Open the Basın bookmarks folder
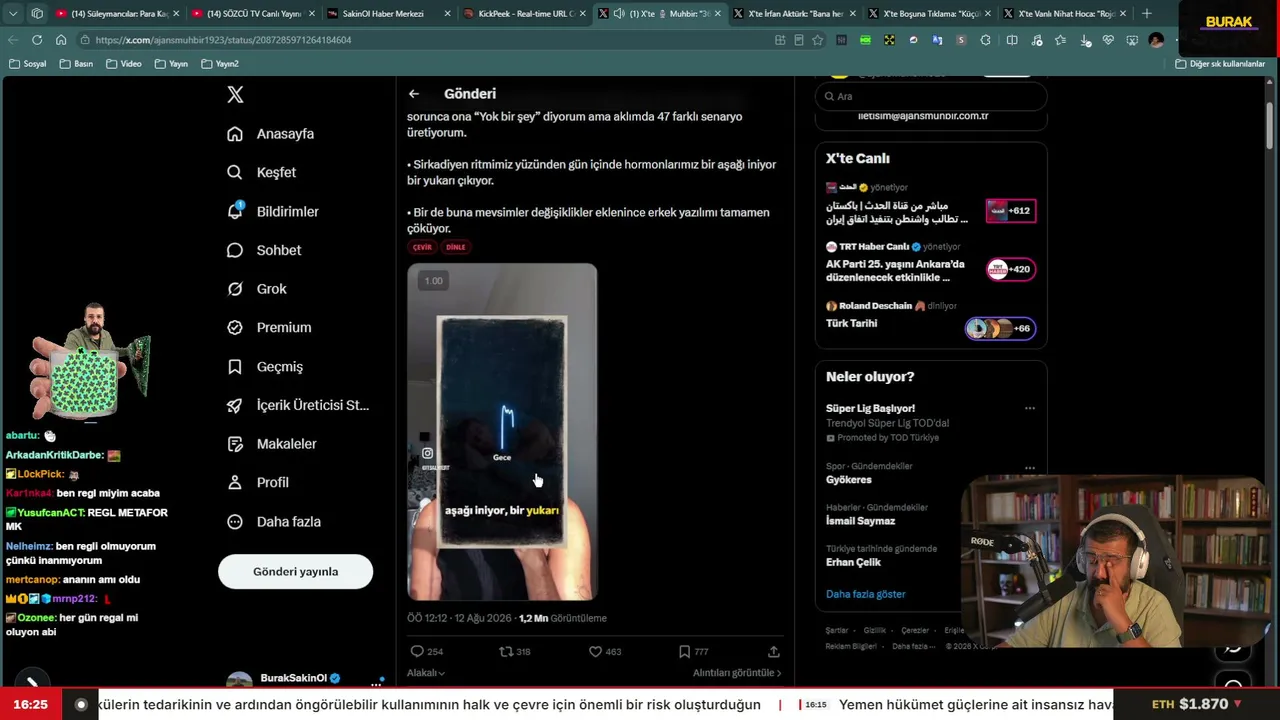This screenshot has width=1280, height=720. [x=76, y=64]
